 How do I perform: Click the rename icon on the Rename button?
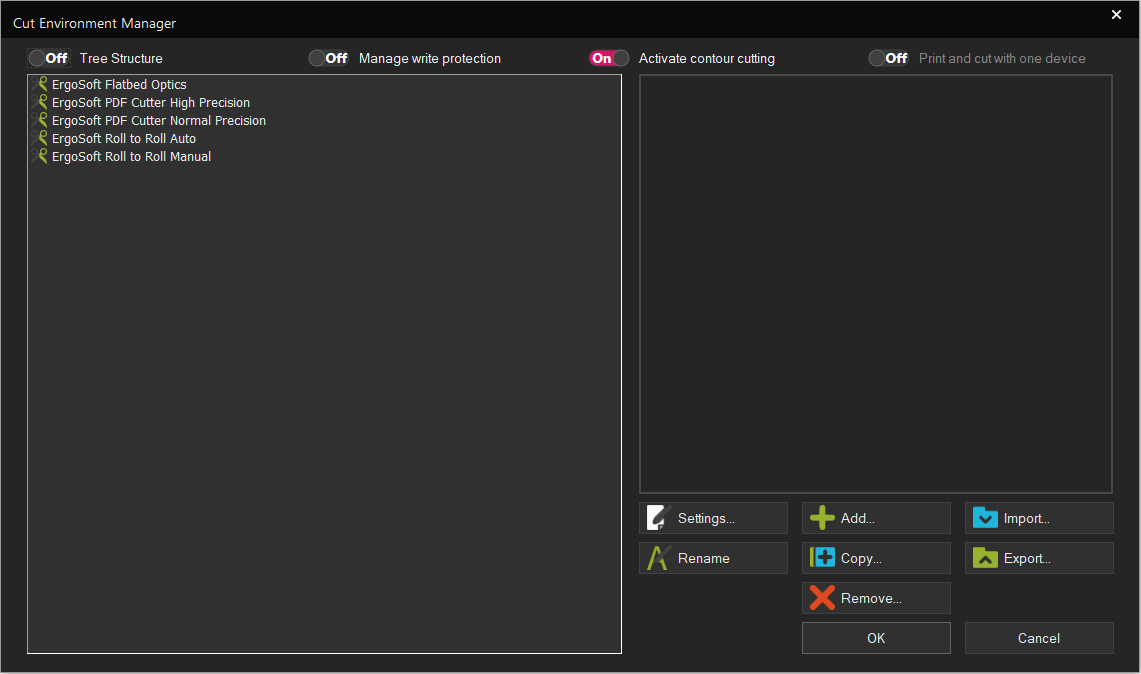point(658,558)
